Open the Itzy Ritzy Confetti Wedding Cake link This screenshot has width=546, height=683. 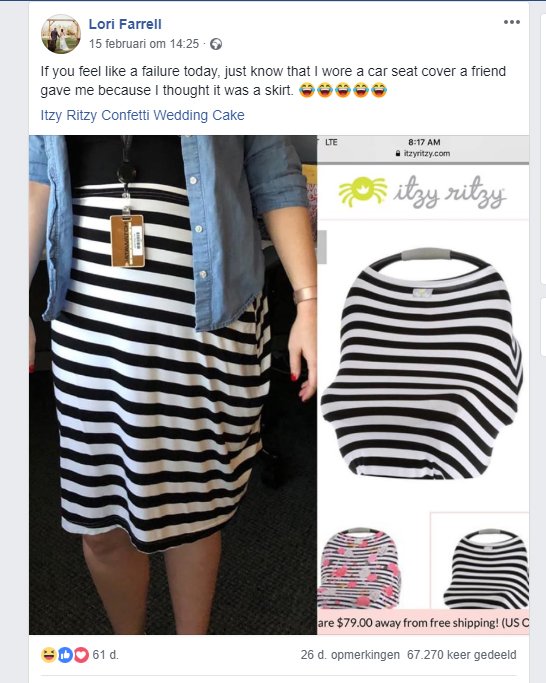142,115
